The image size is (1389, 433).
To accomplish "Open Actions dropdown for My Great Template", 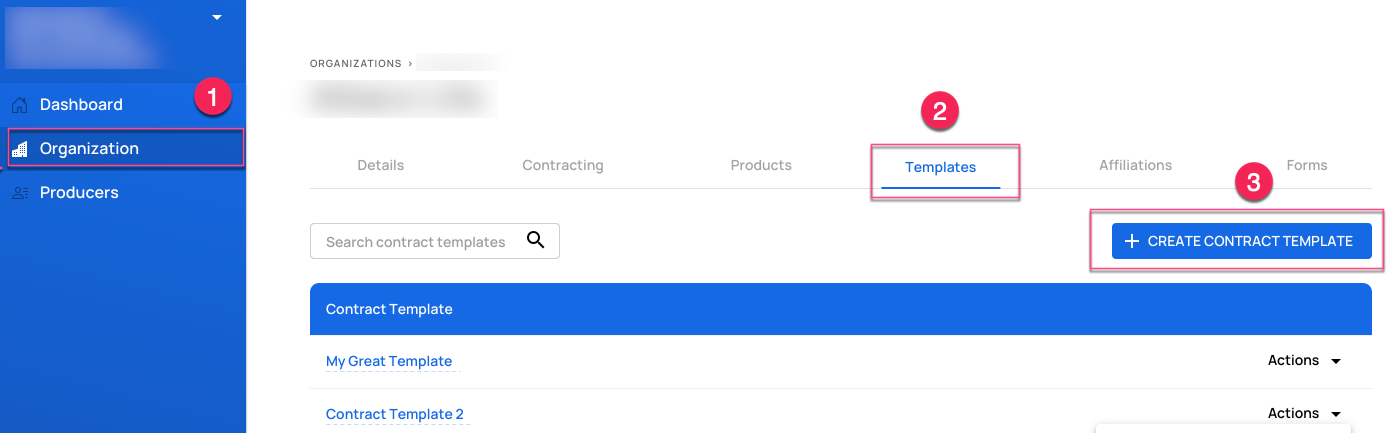I will [1305, 361].
